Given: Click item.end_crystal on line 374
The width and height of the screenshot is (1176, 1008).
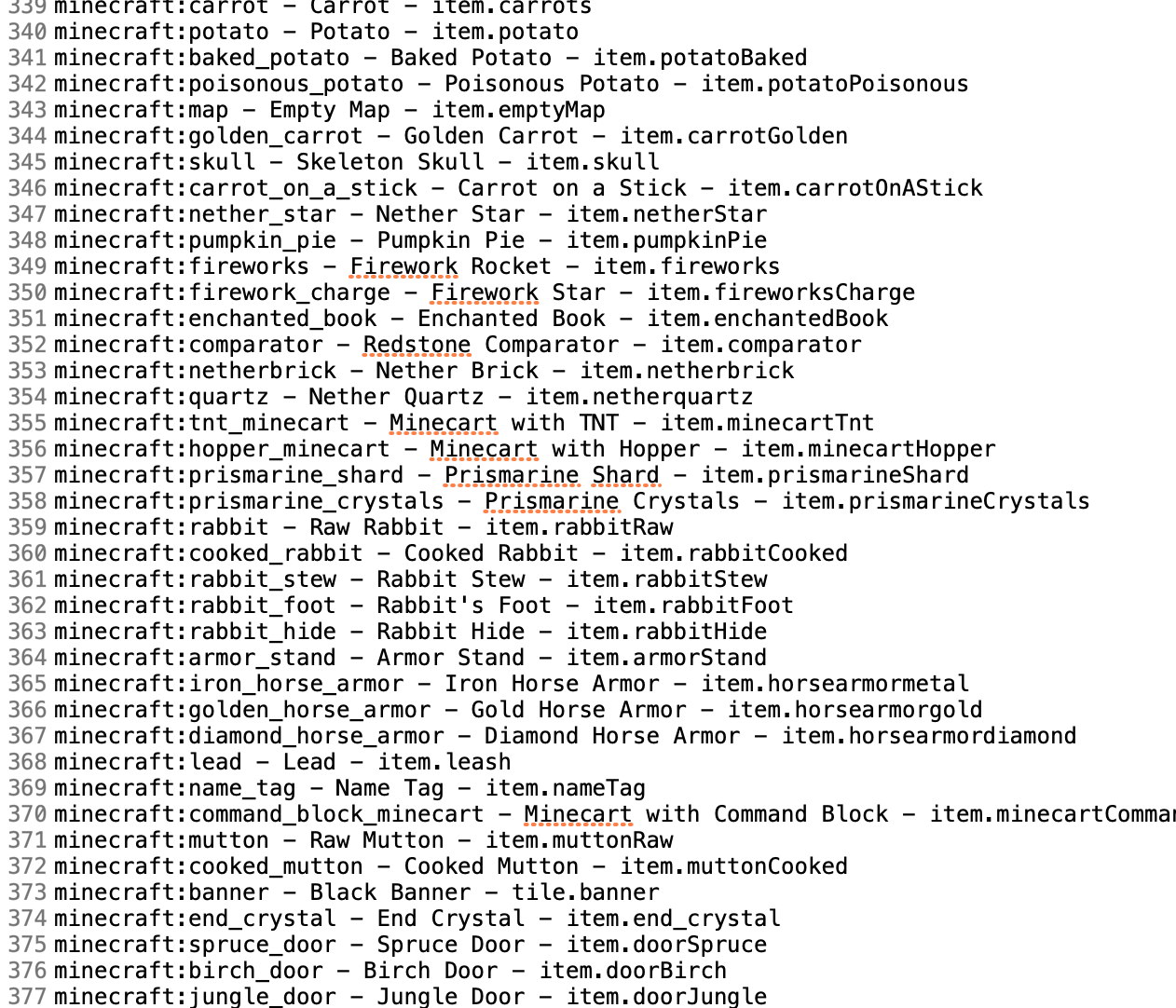Looking at the screenshot, I should point(674,919).
